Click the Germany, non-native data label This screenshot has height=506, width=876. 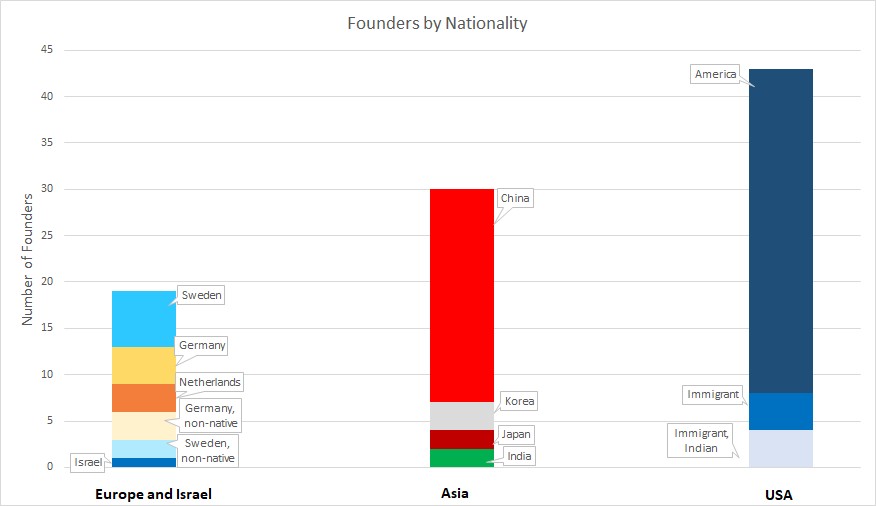pos(210,416)
